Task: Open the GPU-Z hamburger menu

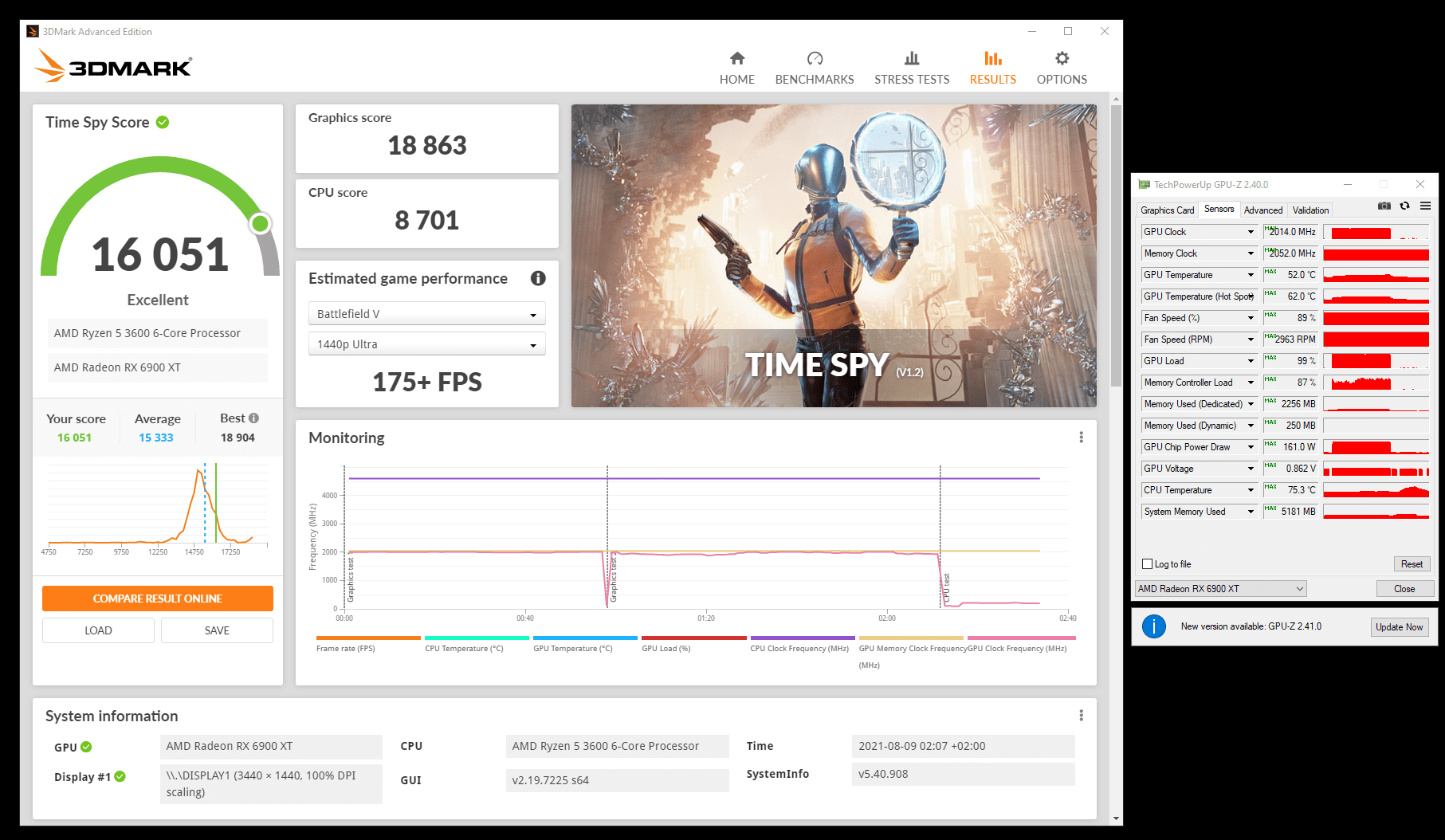Action: coord(1425,206)
